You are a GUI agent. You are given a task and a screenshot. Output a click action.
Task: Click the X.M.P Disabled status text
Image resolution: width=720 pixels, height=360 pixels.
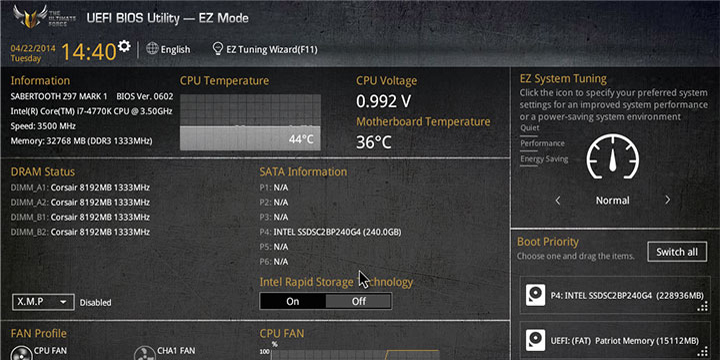click(x=96, y=303)
